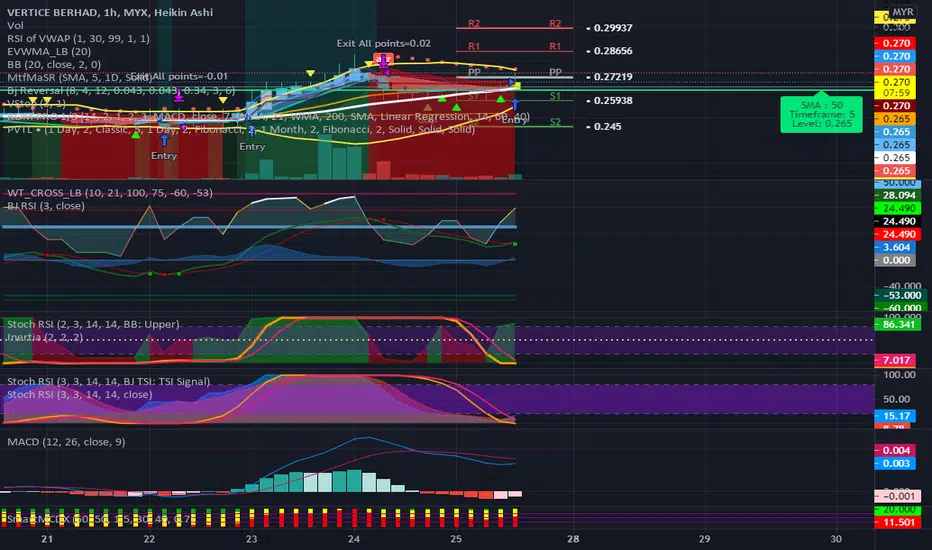This screenshot has height=550, width=932.
Task: Click date 28 on the time axis
Action: click(572, 539)
